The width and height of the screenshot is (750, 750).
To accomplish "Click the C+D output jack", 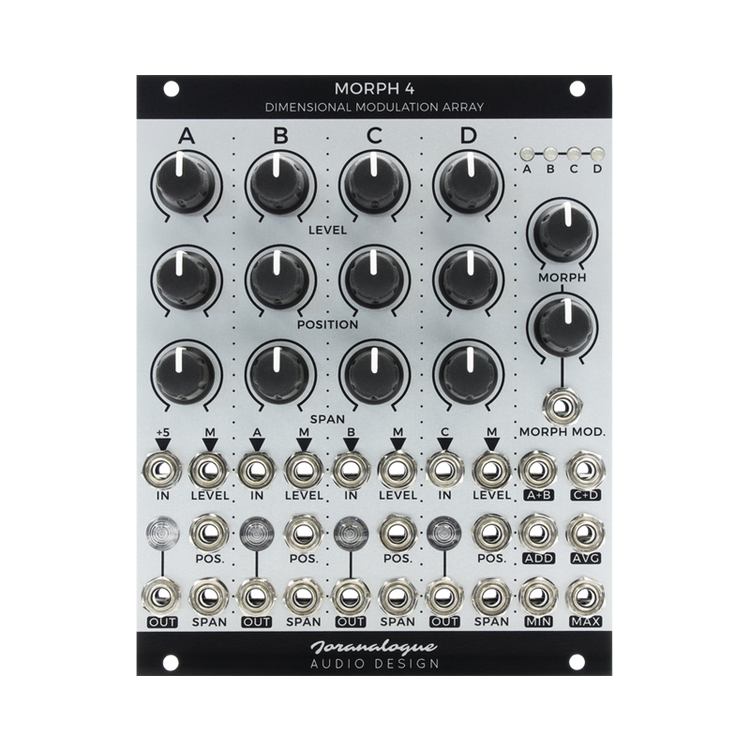I will tap(585, 470).
